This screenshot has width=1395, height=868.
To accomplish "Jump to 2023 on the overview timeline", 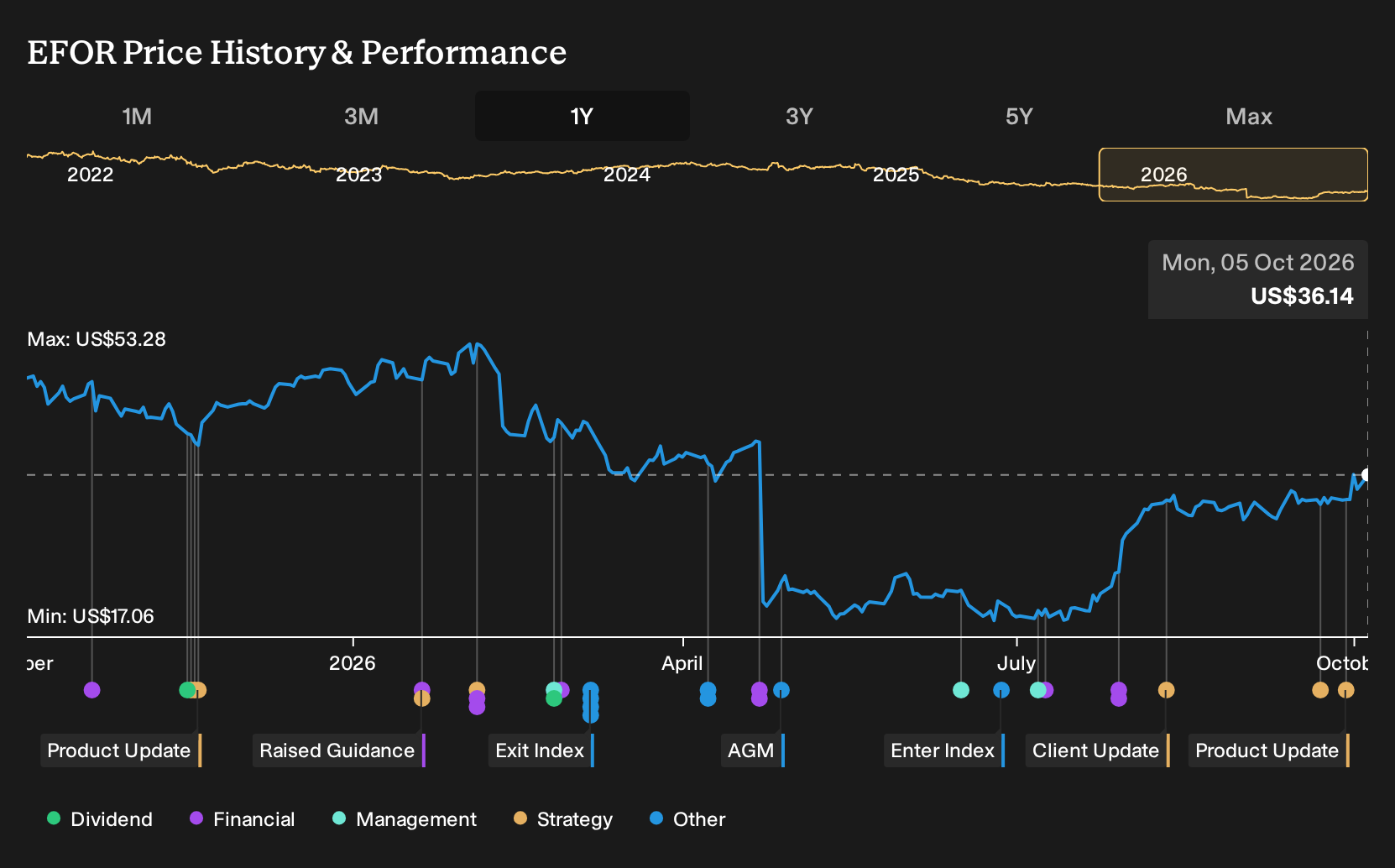I will click(358, 175).
